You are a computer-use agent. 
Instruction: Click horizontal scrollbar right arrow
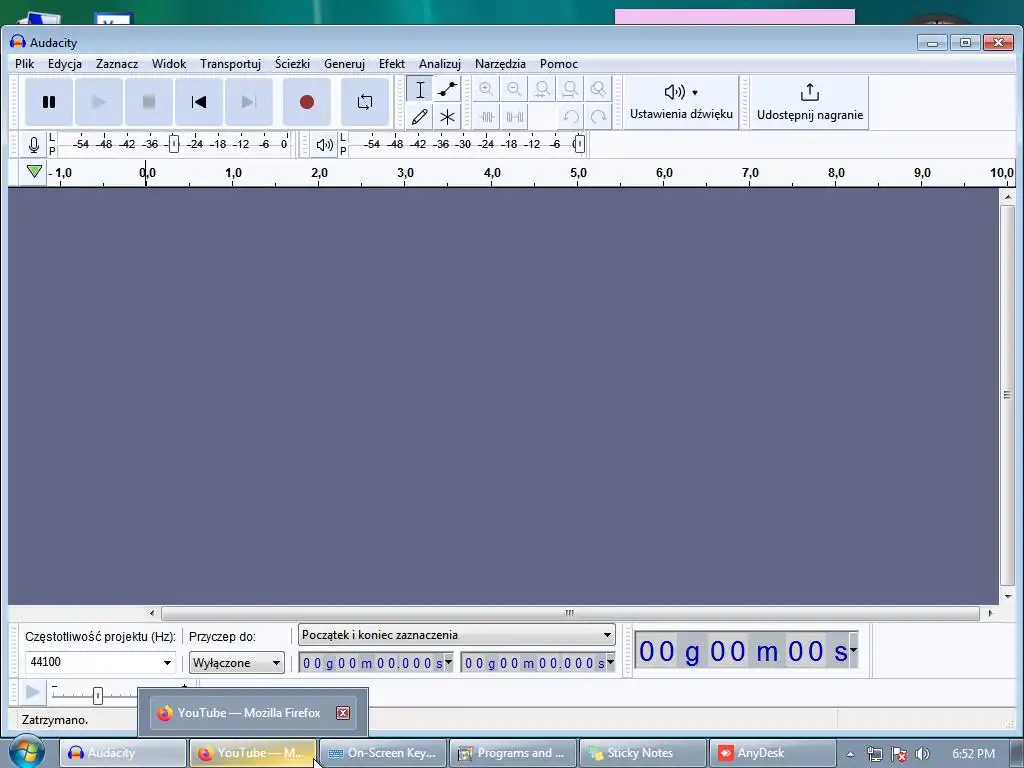pyautogui.click(x=990, y=613)
